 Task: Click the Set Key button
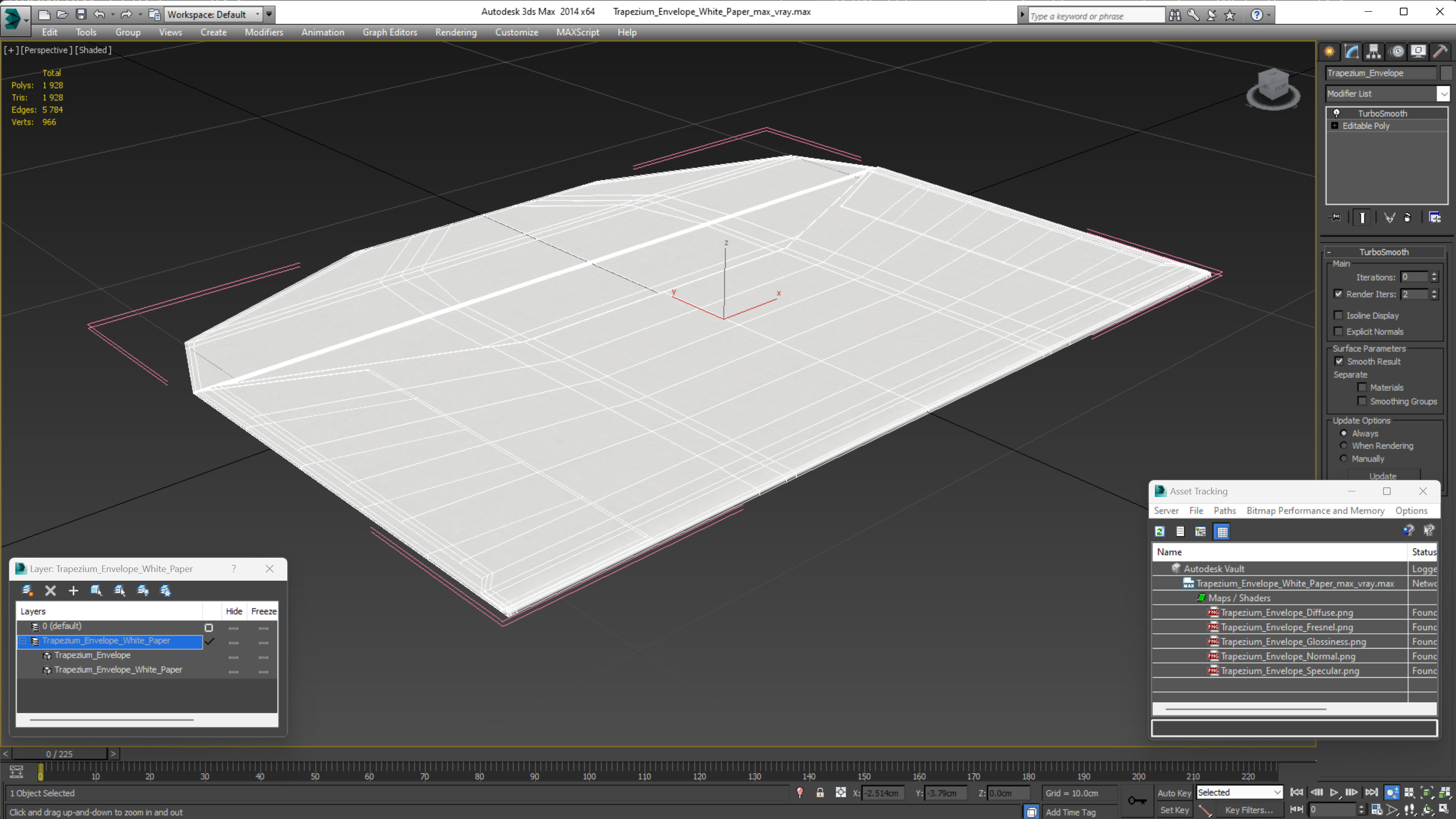[x=1174, y=810]
